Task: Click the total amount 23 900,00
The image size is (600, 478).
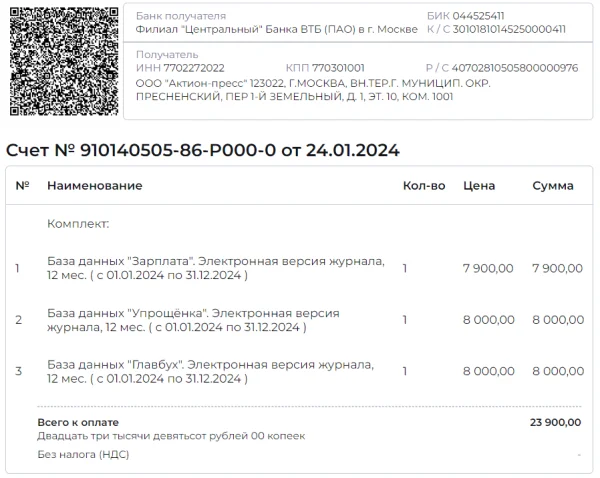Action: pyautogui.click(x=555, y=423)
